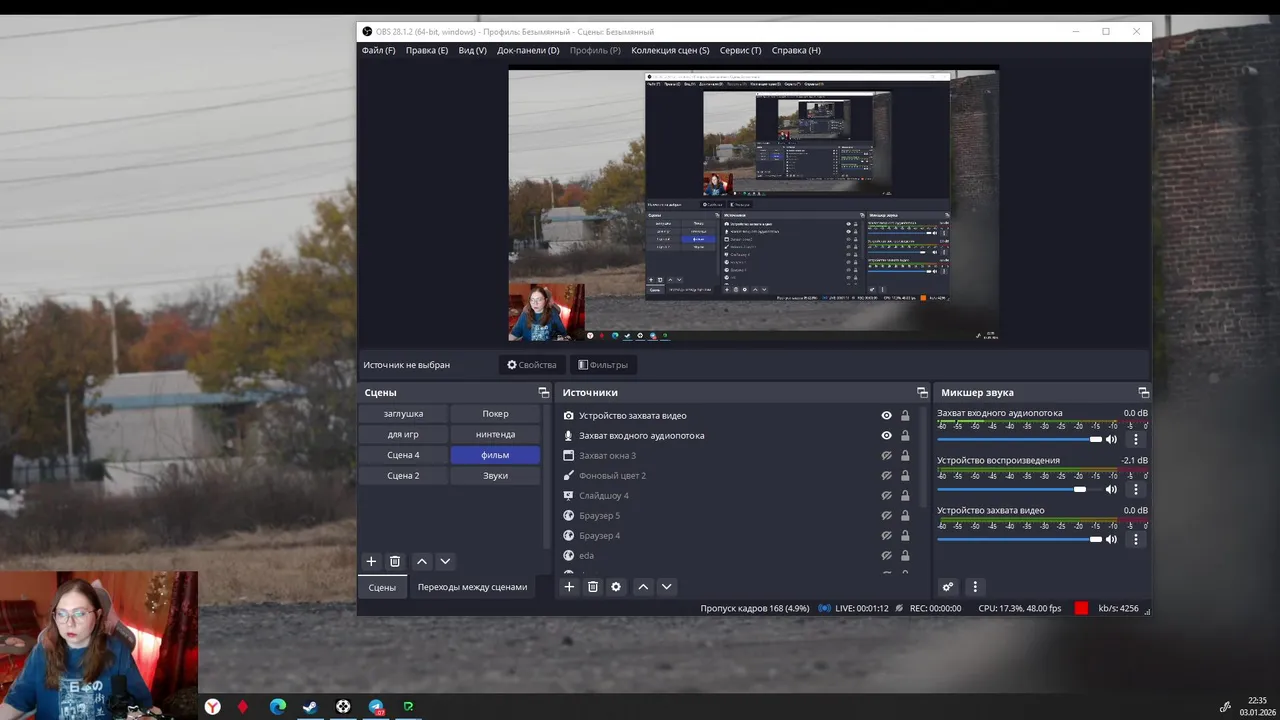The image size is (1280, 720).
Task: Hide Захват входного аудиопотока source
Action: (886, 436)
